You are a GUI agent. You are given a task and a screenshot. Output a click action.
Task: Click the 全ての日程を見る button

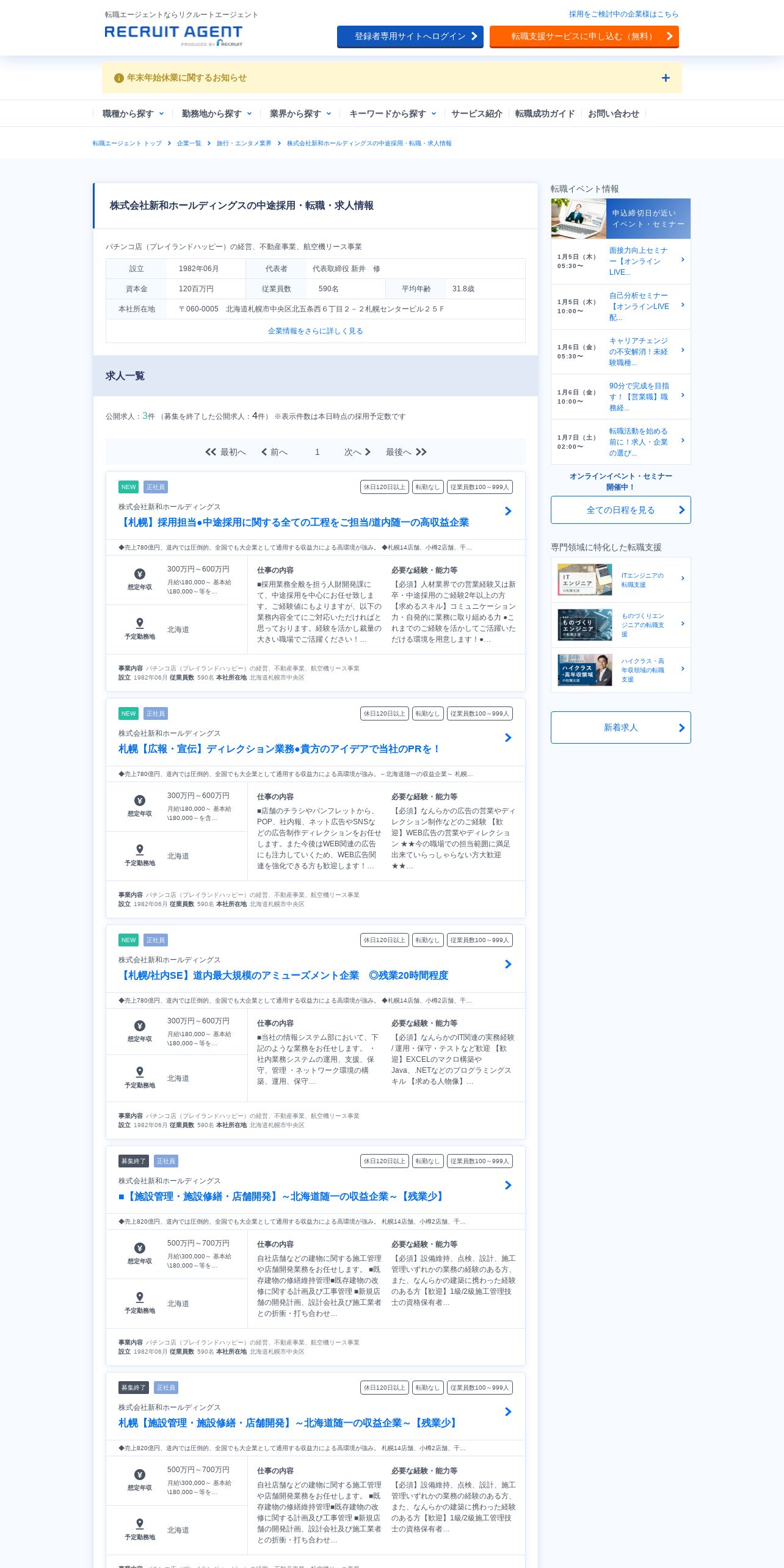tap(620, 510)
